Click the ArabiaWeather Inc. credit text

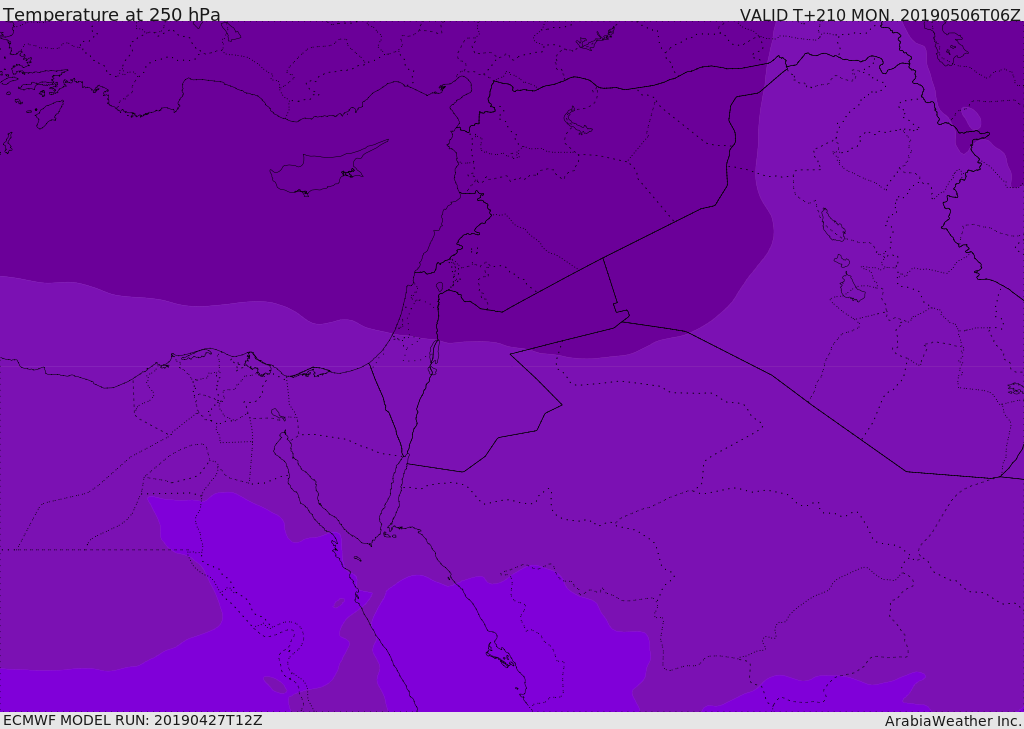[x=952, y=721]
